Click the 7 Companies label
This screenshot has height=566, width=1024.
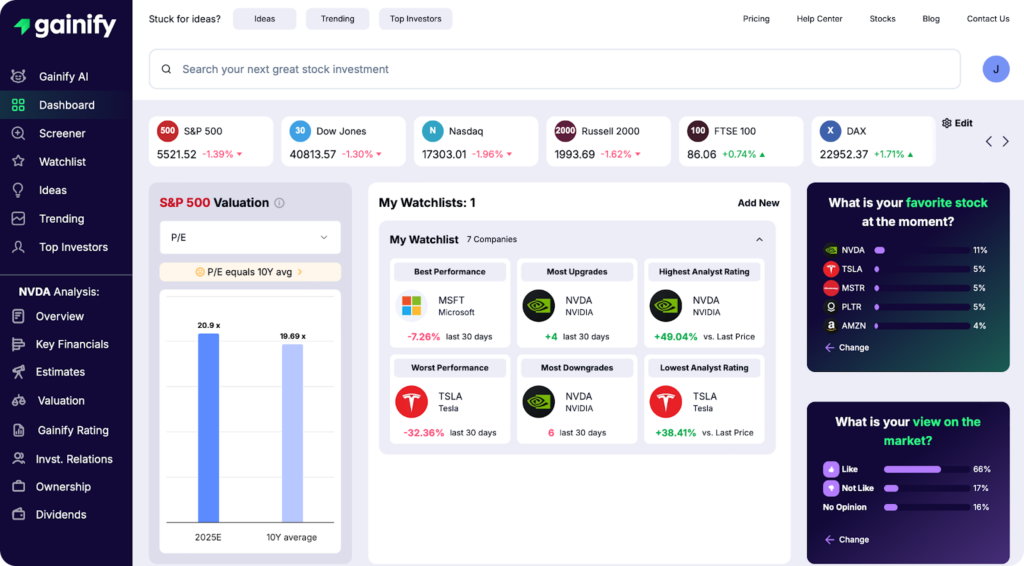click(491, 240)
